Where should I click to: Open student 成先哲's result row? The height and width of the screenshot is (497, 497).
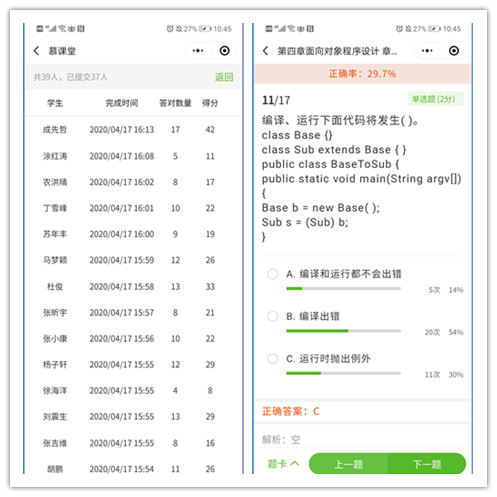(x=133, y=129)
